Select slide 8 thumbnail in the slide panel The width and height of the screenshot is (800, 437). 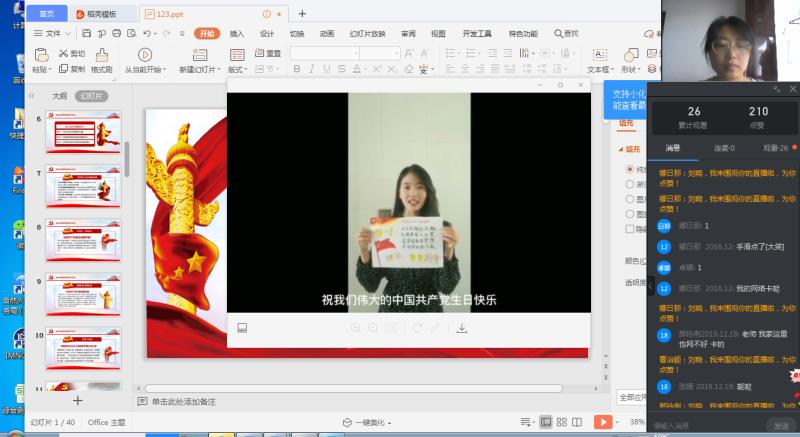point(83,241)
